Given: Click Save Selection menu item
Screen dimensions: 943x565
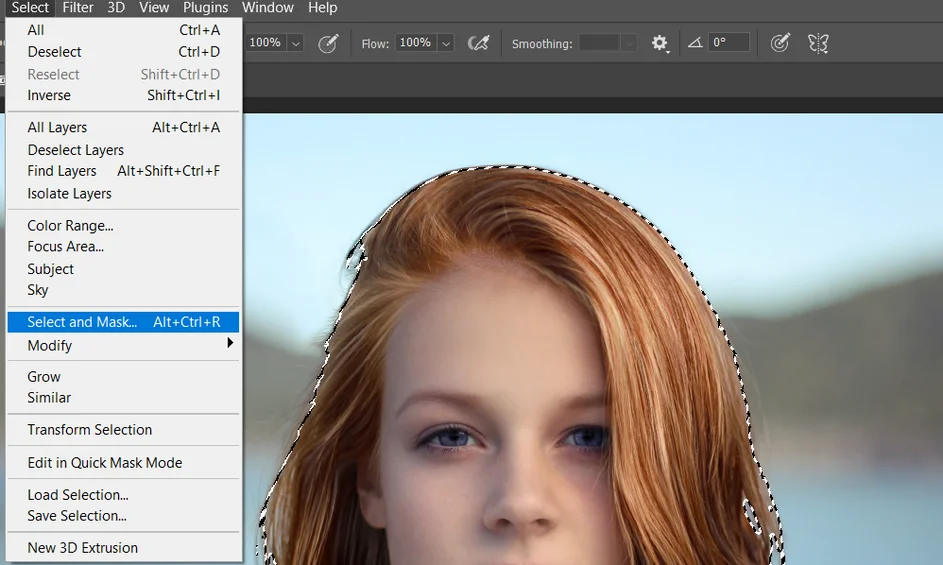Looking at the screenshot, I should [x=77, y=516].
